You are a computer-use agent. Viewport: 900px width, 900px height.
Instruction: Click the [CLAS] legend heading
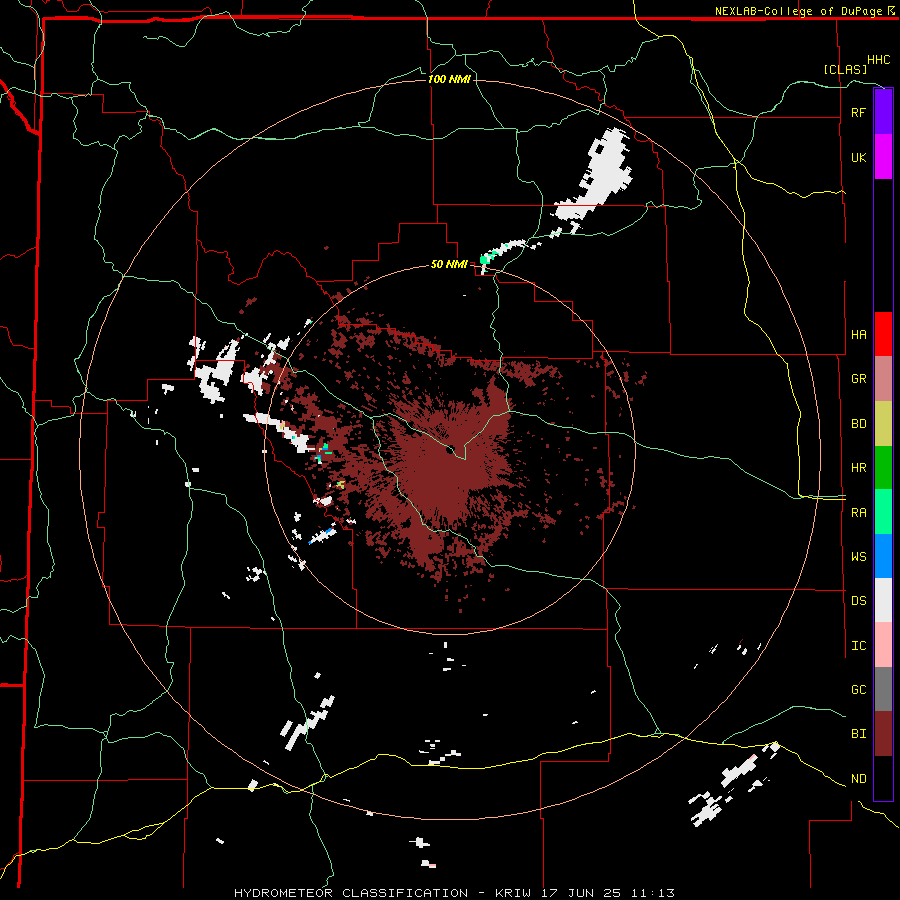[845, 69]
